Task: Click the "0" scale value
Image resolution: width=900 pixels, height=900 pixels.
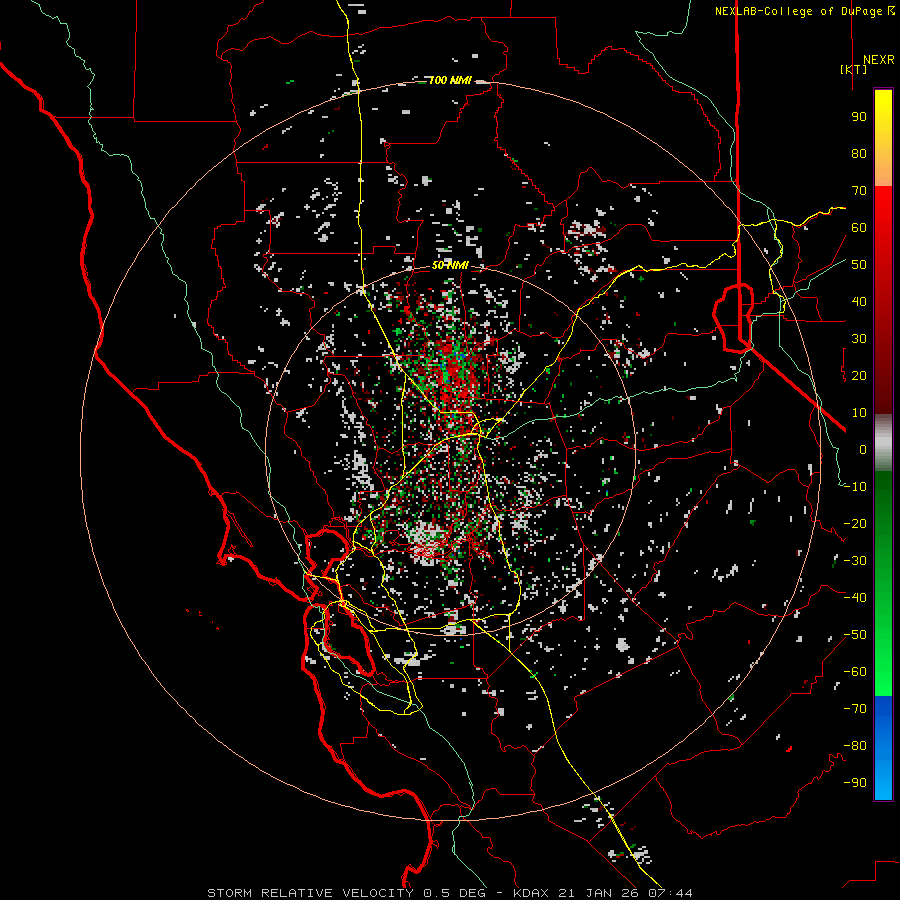Action: click(863, 449)
